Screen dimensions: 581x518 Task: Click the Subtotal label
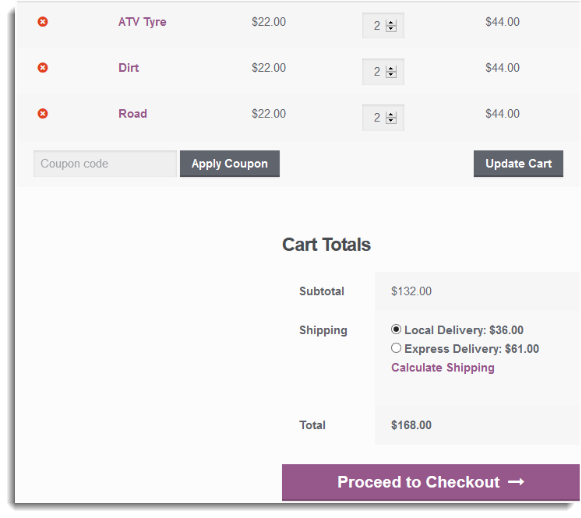322,291
